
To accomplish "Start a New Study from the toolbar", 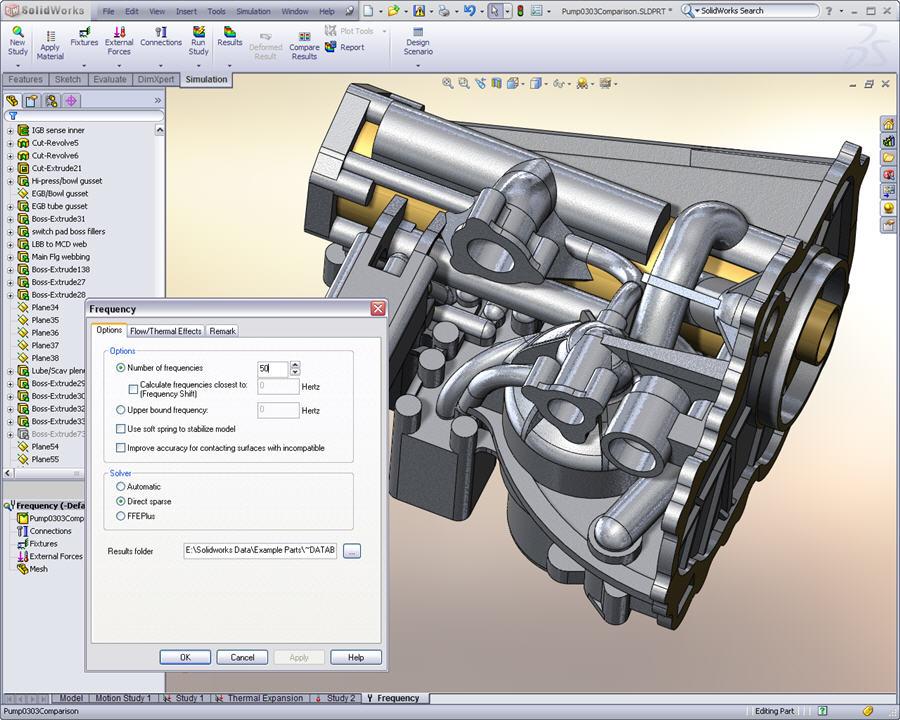I will [x=17, y=41].
